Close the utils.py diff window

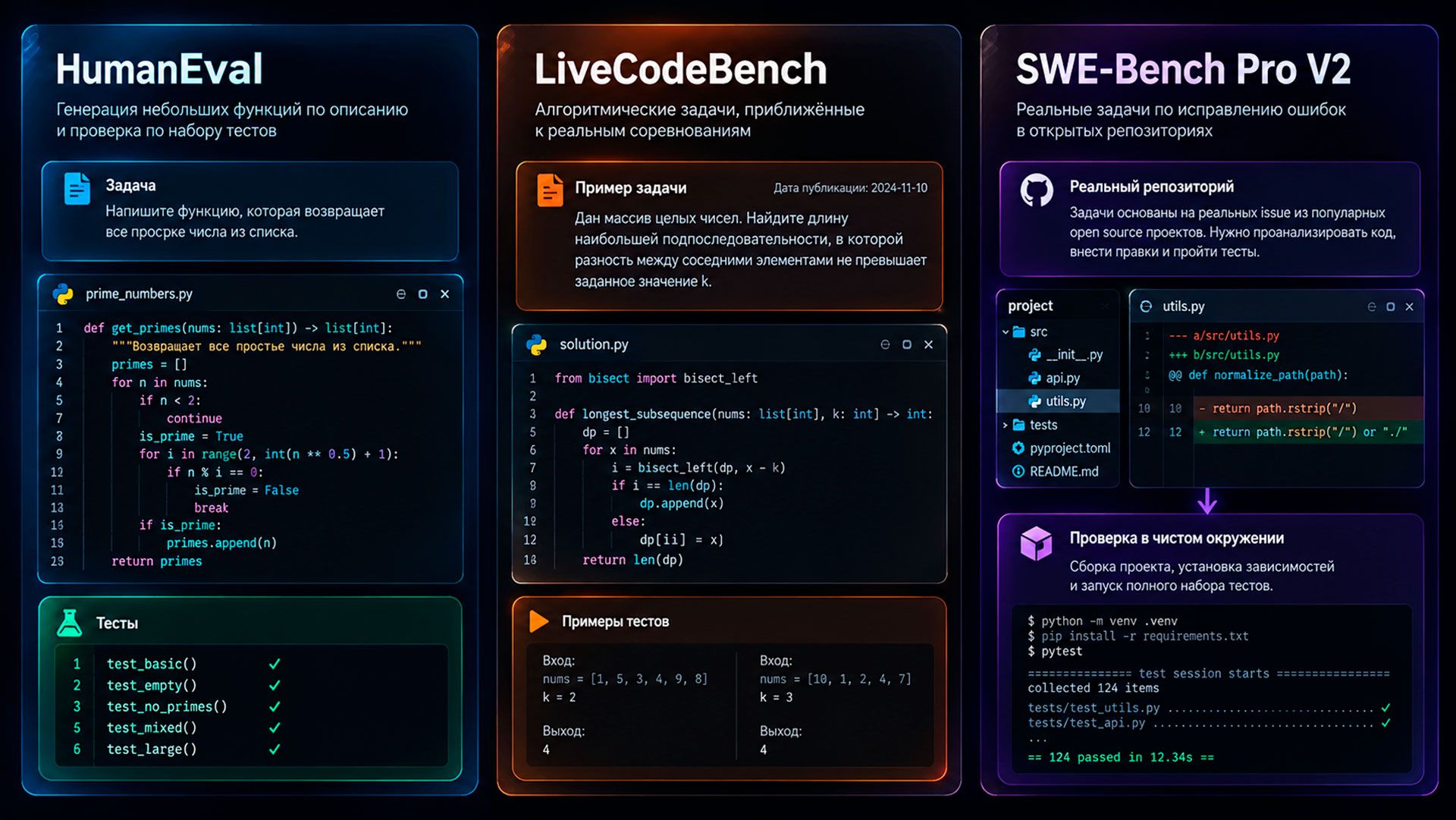(x=1410, y=306)
